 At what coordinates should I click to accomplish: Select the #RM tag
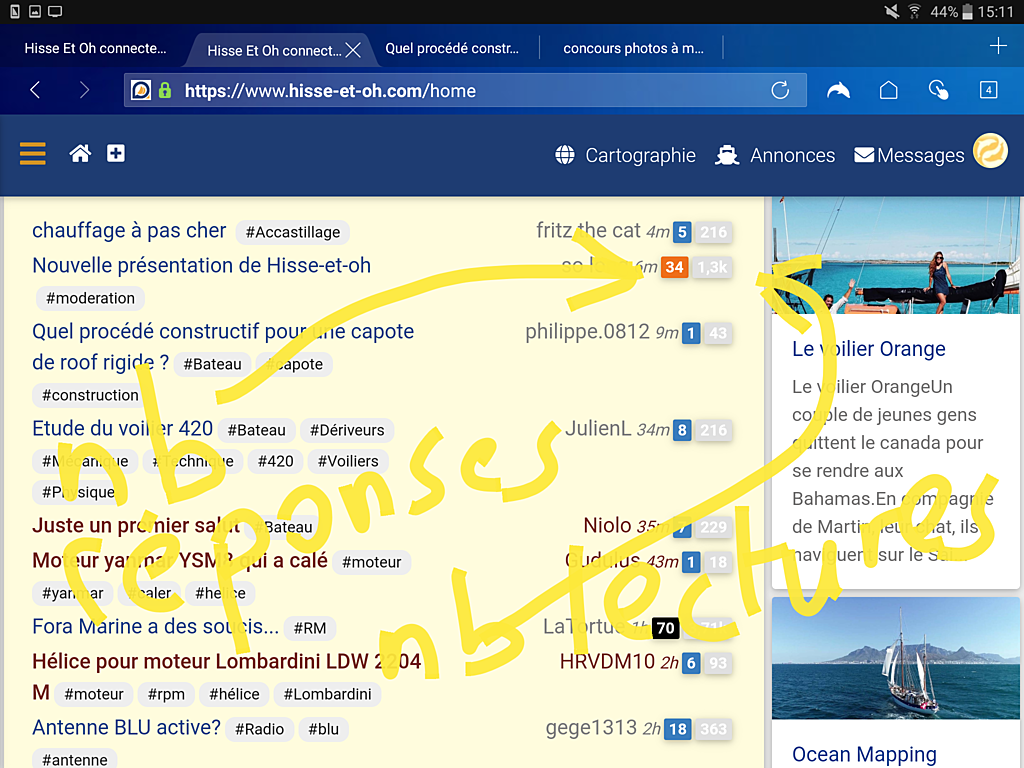pos(310,628)
